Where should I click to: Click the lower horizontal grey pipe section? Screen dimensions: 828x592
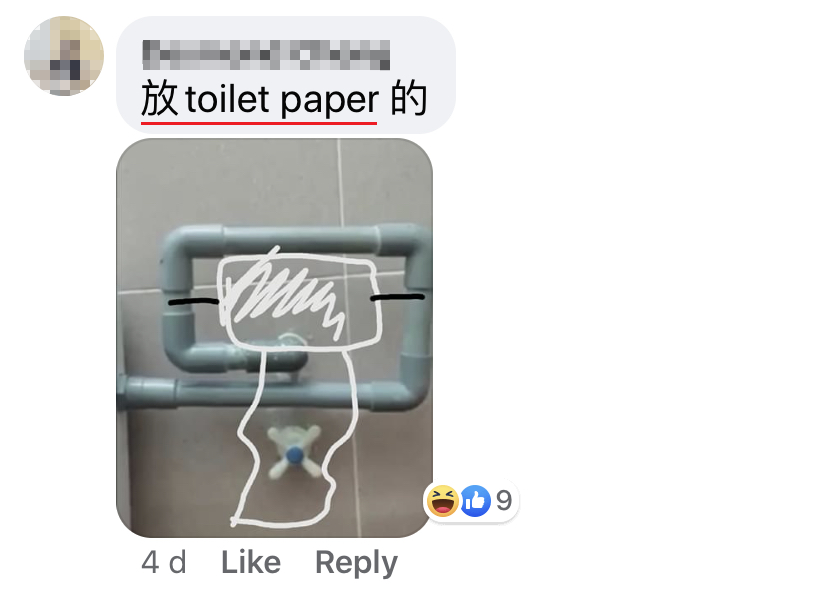(x=275, y=393)
